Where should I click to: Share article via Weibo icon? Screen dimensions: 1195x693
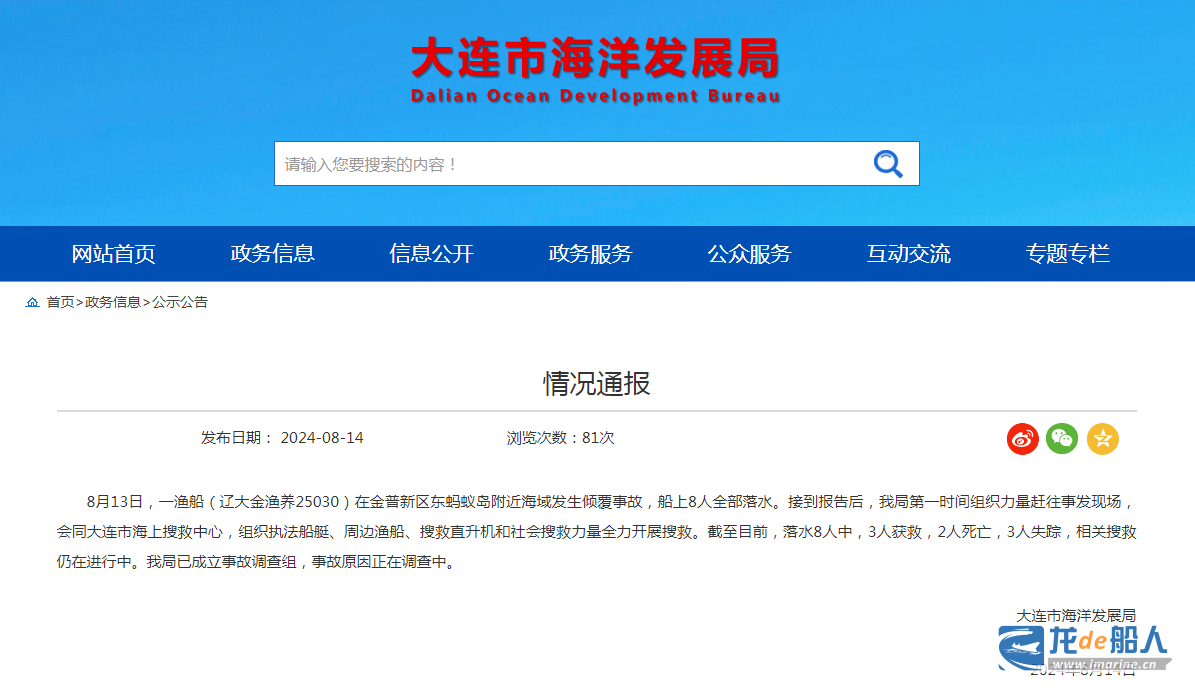click(x=1022, y=439)
